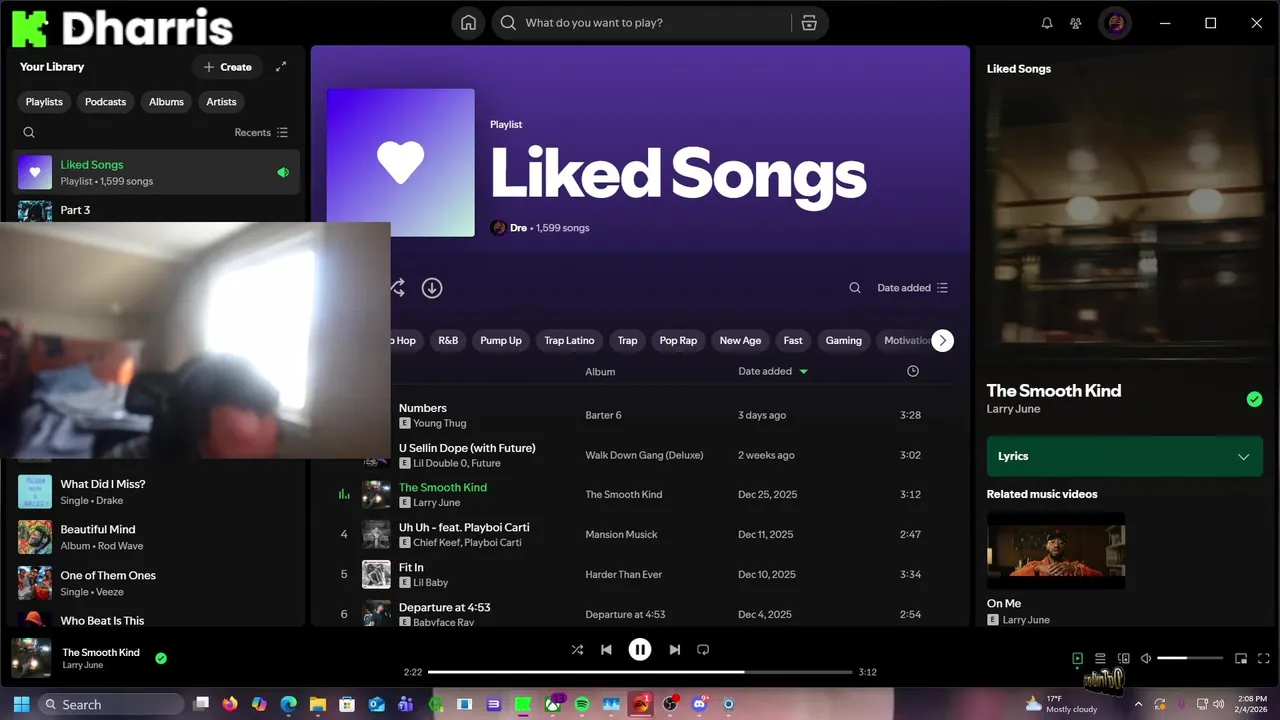The width and height of the screenshot is (1280, 720).
Task: Open the weather widget on taskbar
Action: point(1060,704)
